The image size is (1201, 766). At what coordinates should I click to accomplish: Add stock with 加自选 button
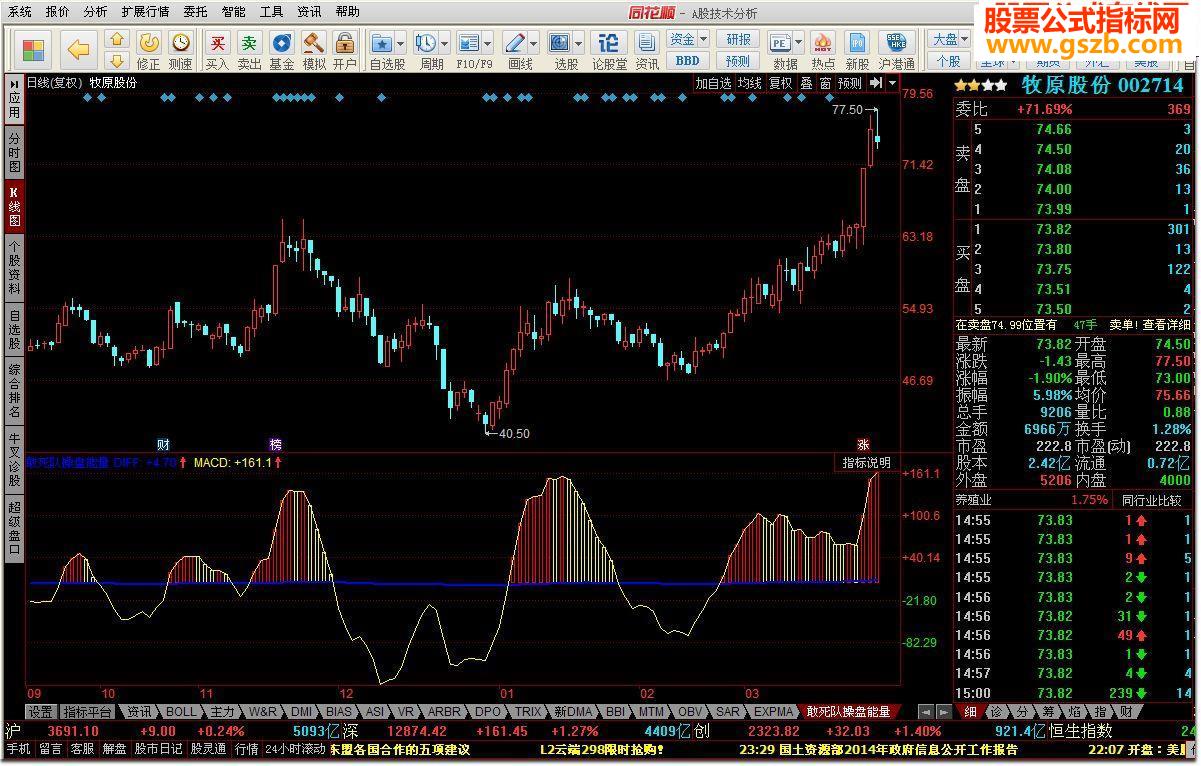(x=713, y=83)
